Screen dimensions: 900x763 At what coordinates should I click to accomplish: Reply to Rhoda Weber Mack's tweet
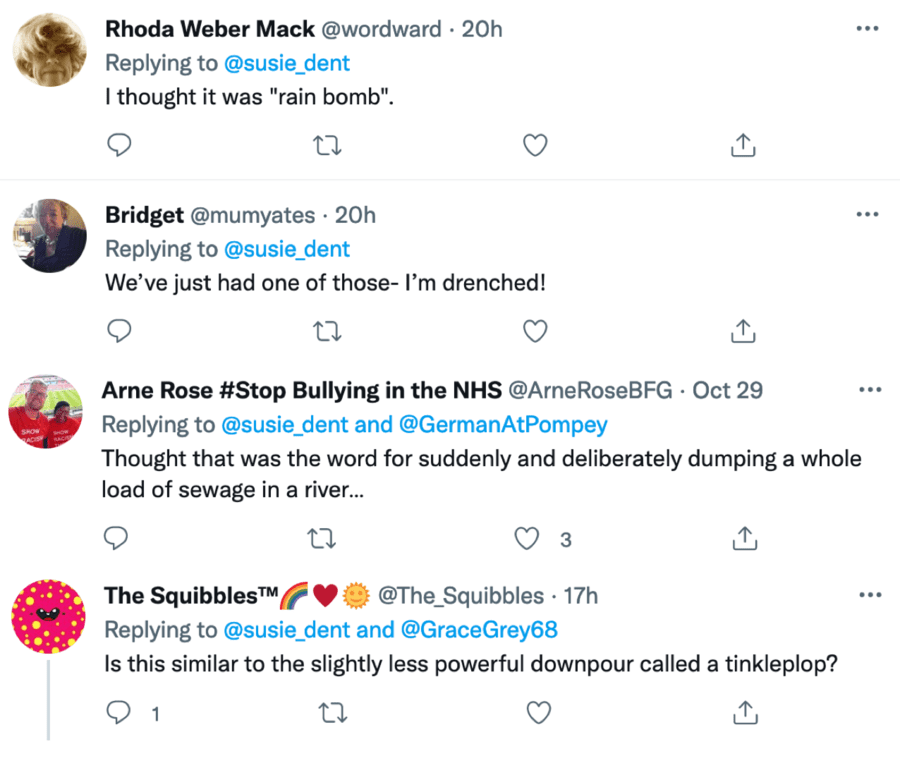click(119, 145)
